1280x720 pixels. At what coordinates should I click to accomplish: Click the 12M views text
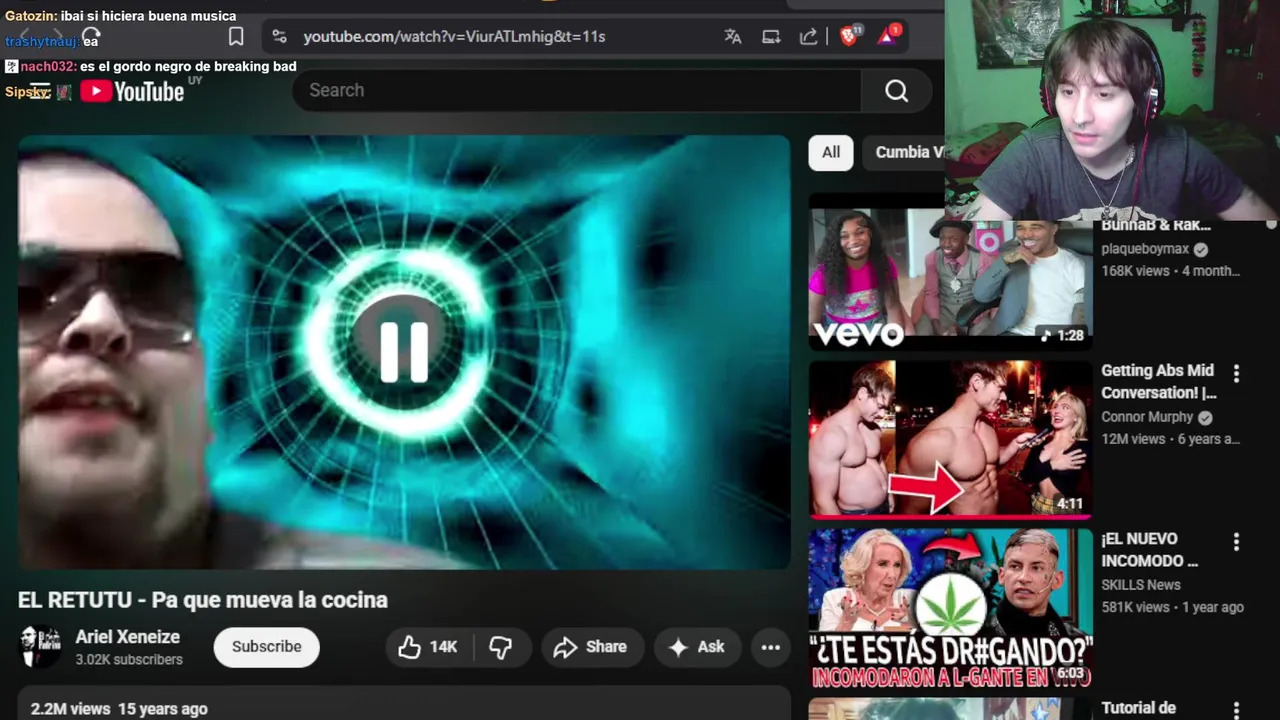(1133, 439)
